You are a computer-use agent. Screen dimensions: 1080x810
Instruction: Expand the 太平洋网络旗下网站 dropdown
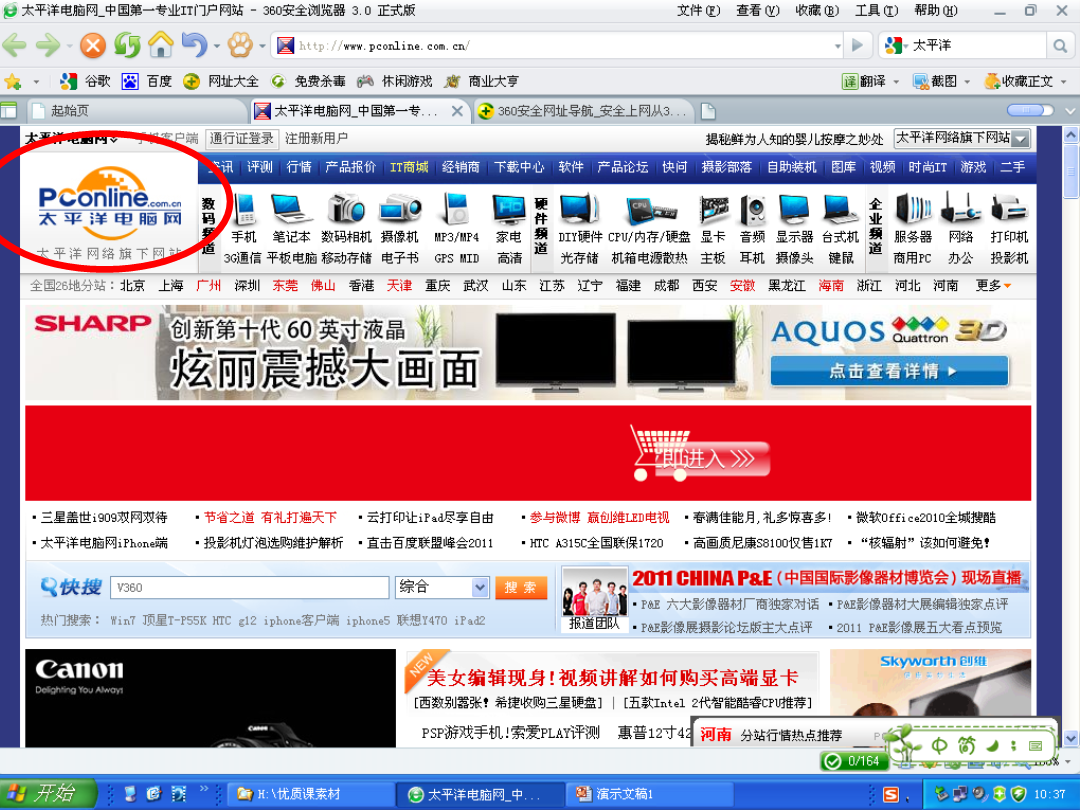point(1021,138)
